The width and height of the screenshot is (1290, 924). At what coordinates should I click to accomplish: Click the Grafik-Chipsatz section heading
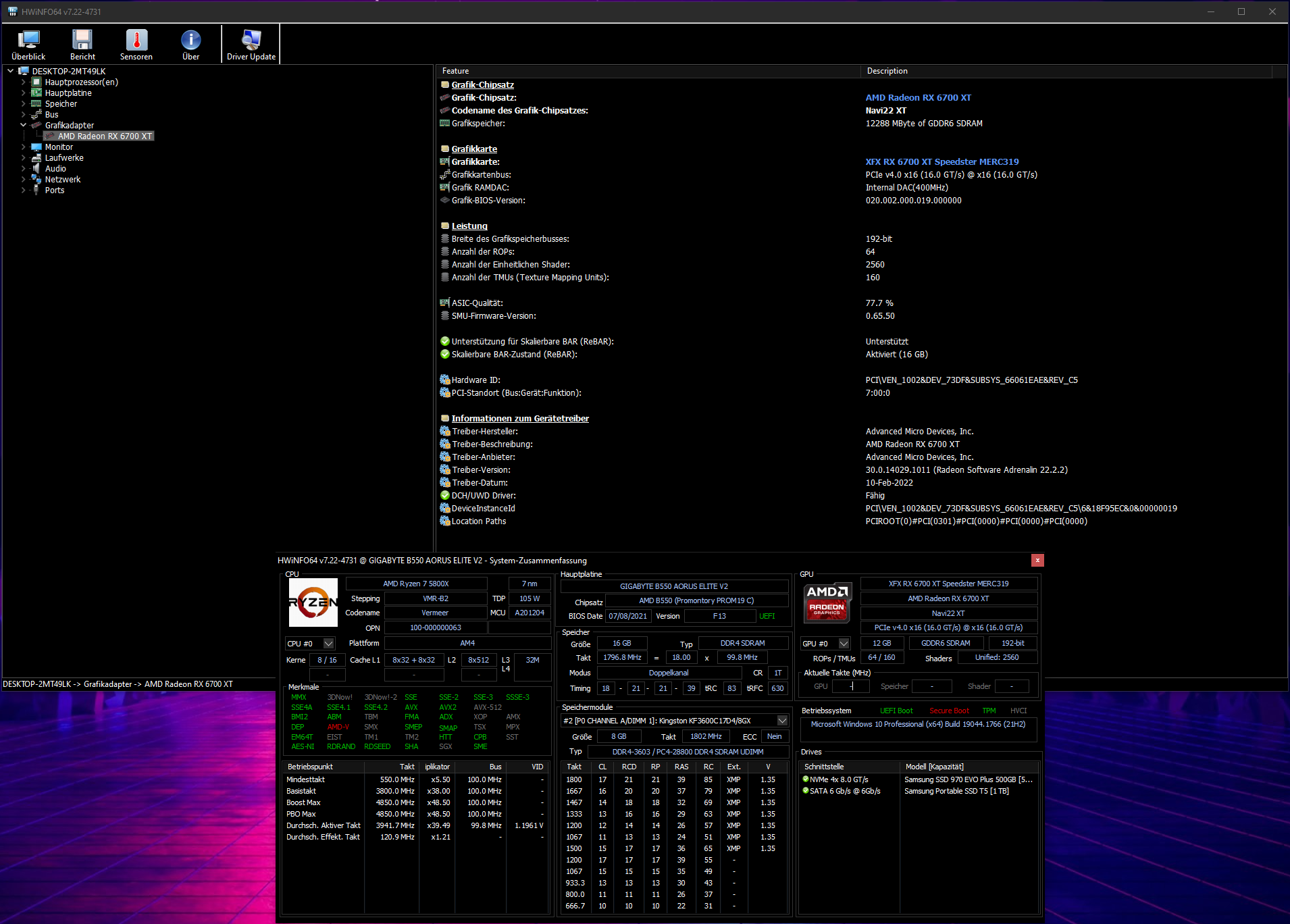(x=482, y=84)
